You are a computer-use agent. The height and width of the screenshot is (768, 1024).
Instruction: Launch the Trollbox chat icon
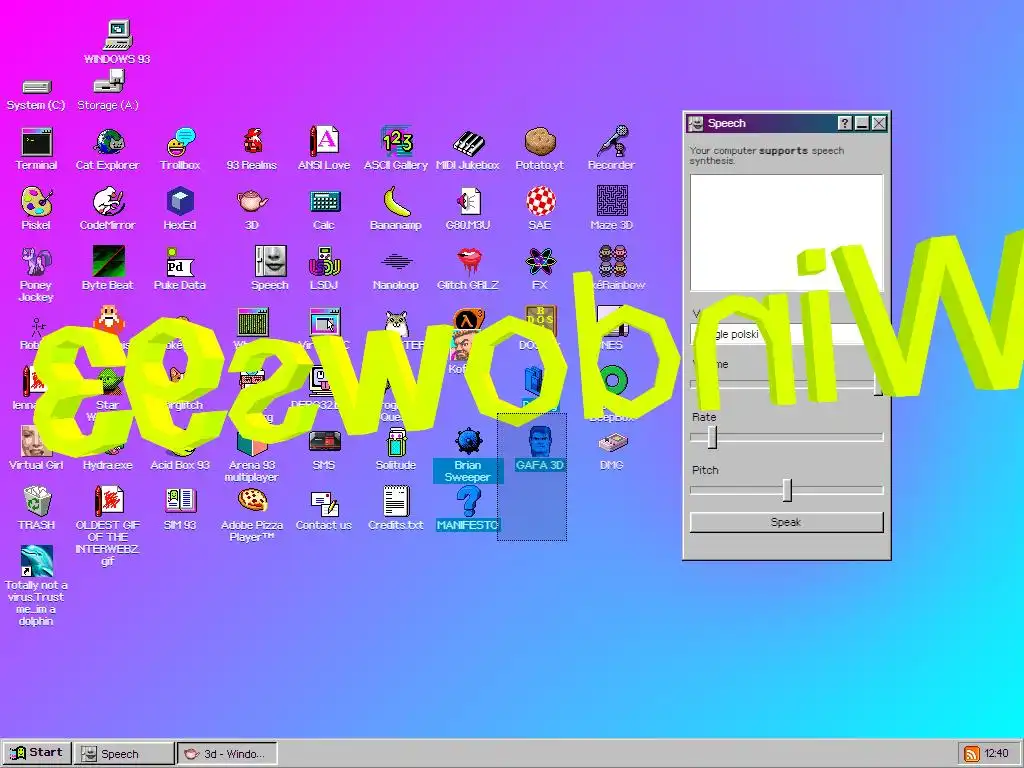click(180, 149)
